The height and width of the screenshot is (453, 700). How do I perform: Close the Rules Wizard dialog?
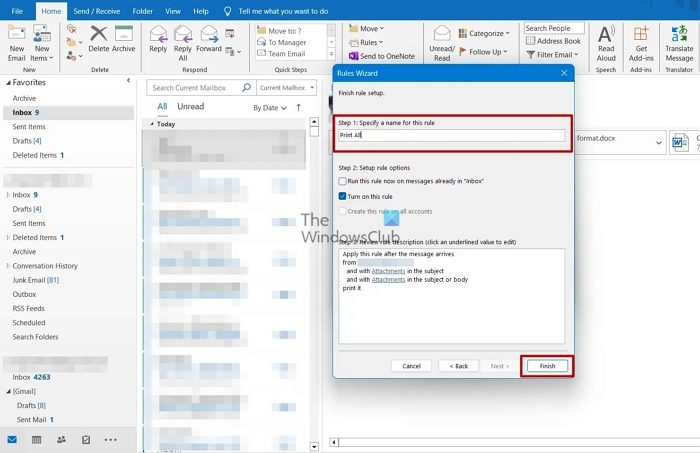coord(564,73)
